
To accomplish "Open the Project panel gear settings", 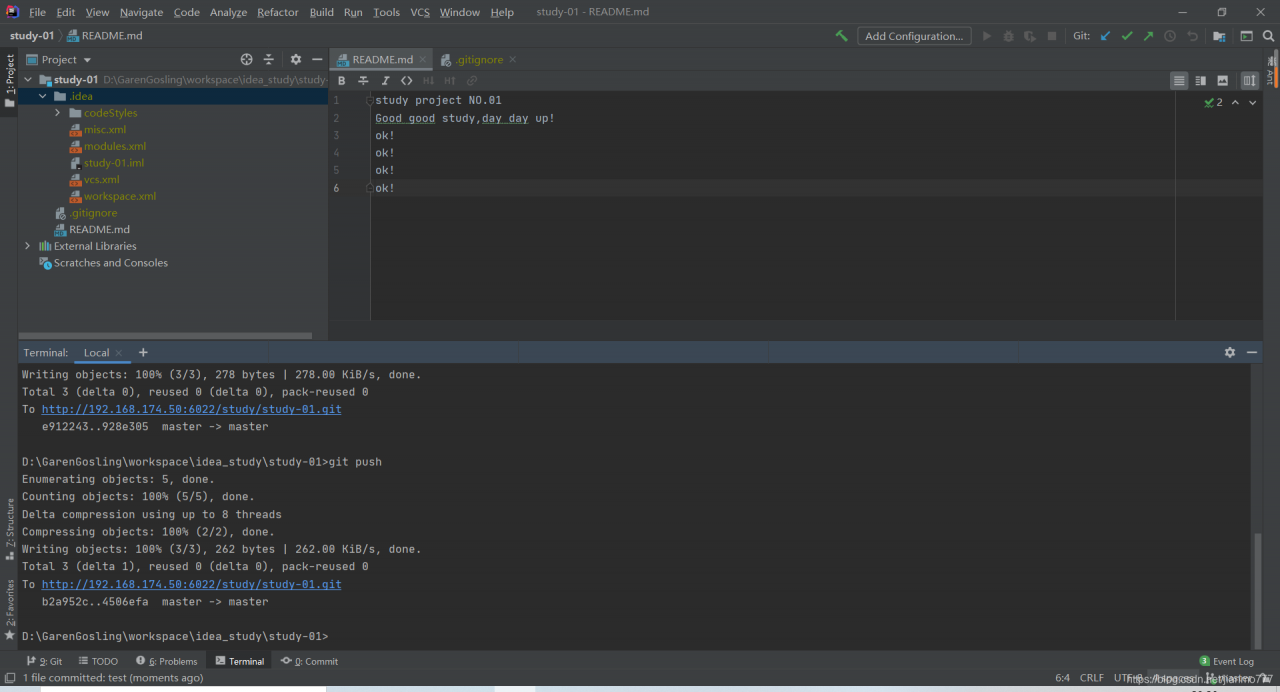I will click(295, 60).
